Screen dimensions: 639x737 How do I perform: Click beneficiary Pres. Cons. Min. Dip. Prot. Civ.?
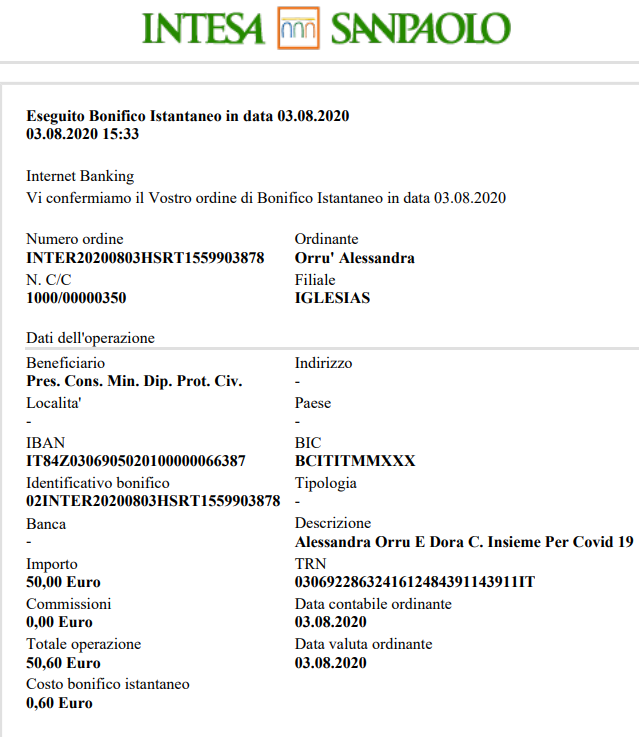point(134,381)
